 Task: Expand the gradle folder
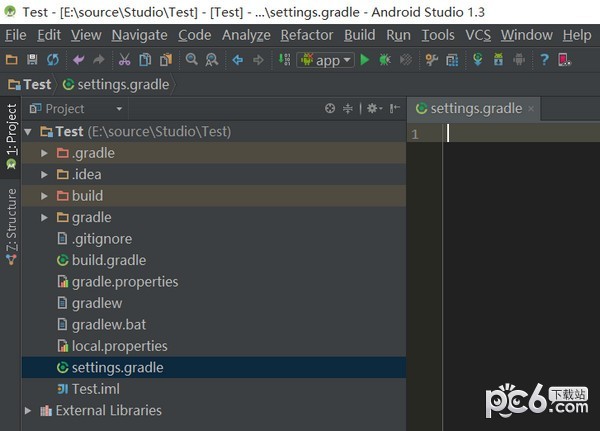click(44, 217)
